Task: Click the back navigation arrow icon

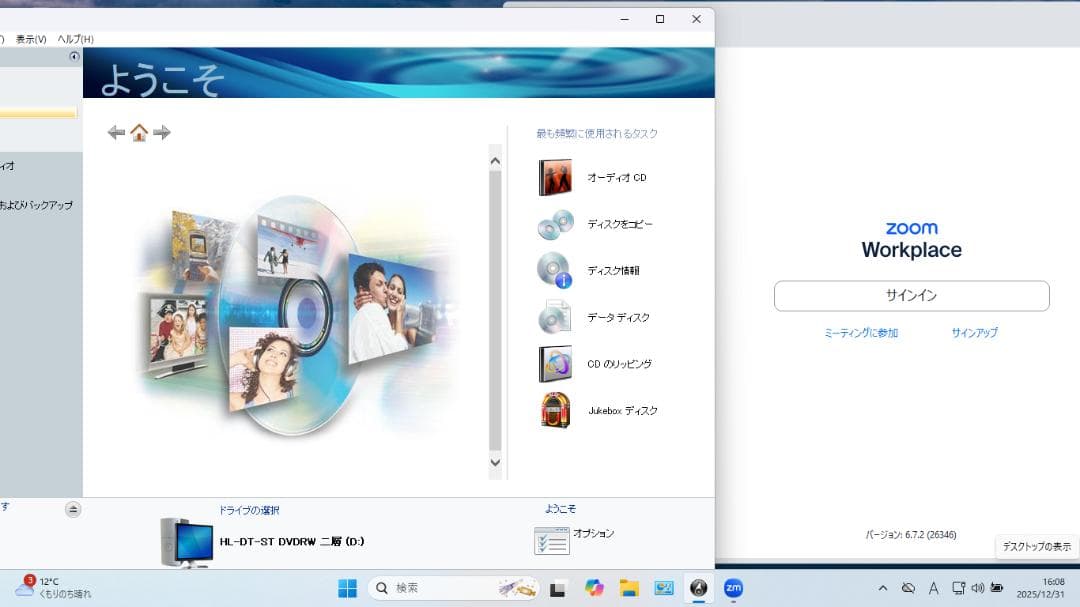Action: pos(116,132)
